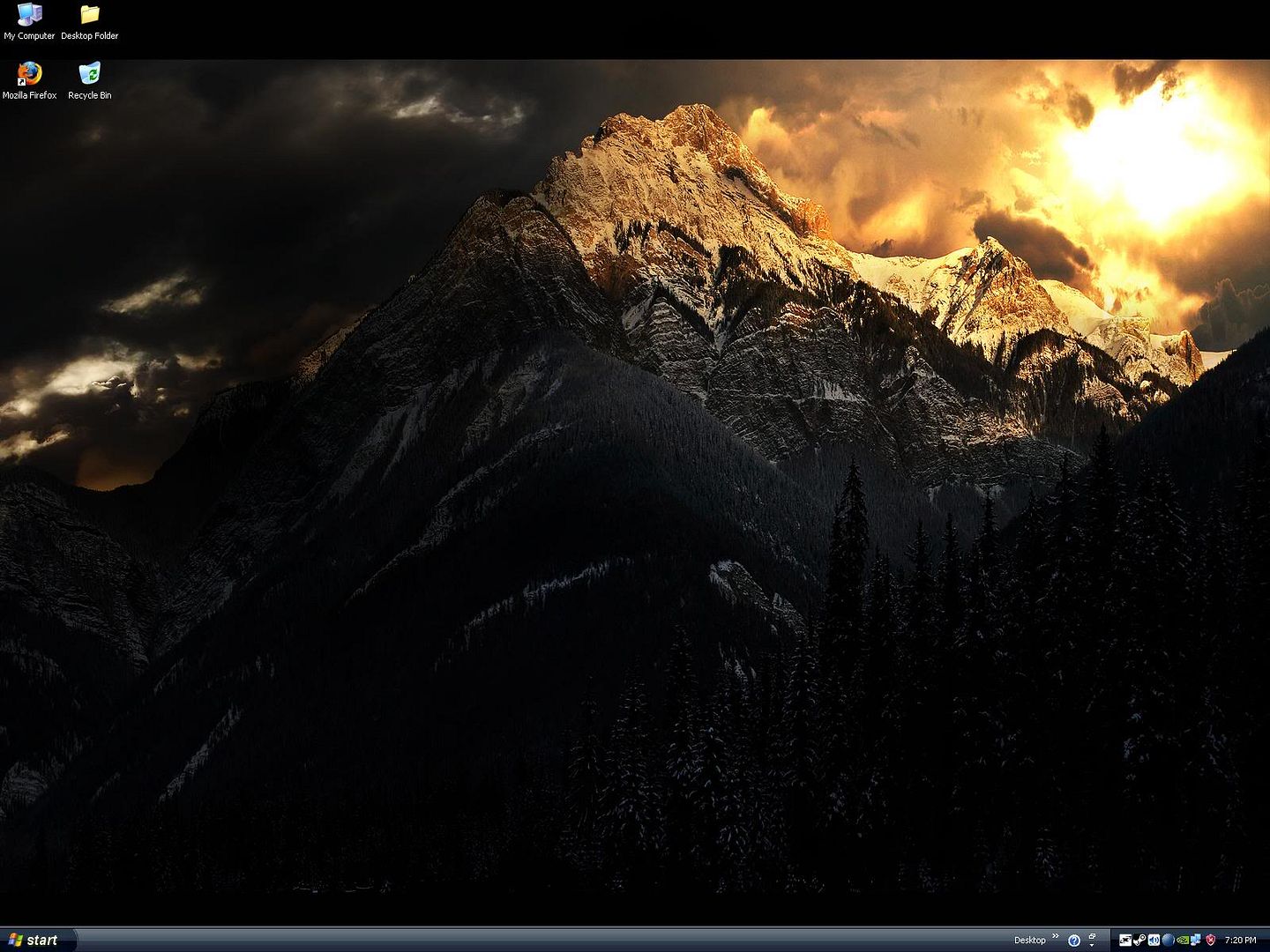
Task: Open the volume speaker tray icon
Action: click(1154, 940)
